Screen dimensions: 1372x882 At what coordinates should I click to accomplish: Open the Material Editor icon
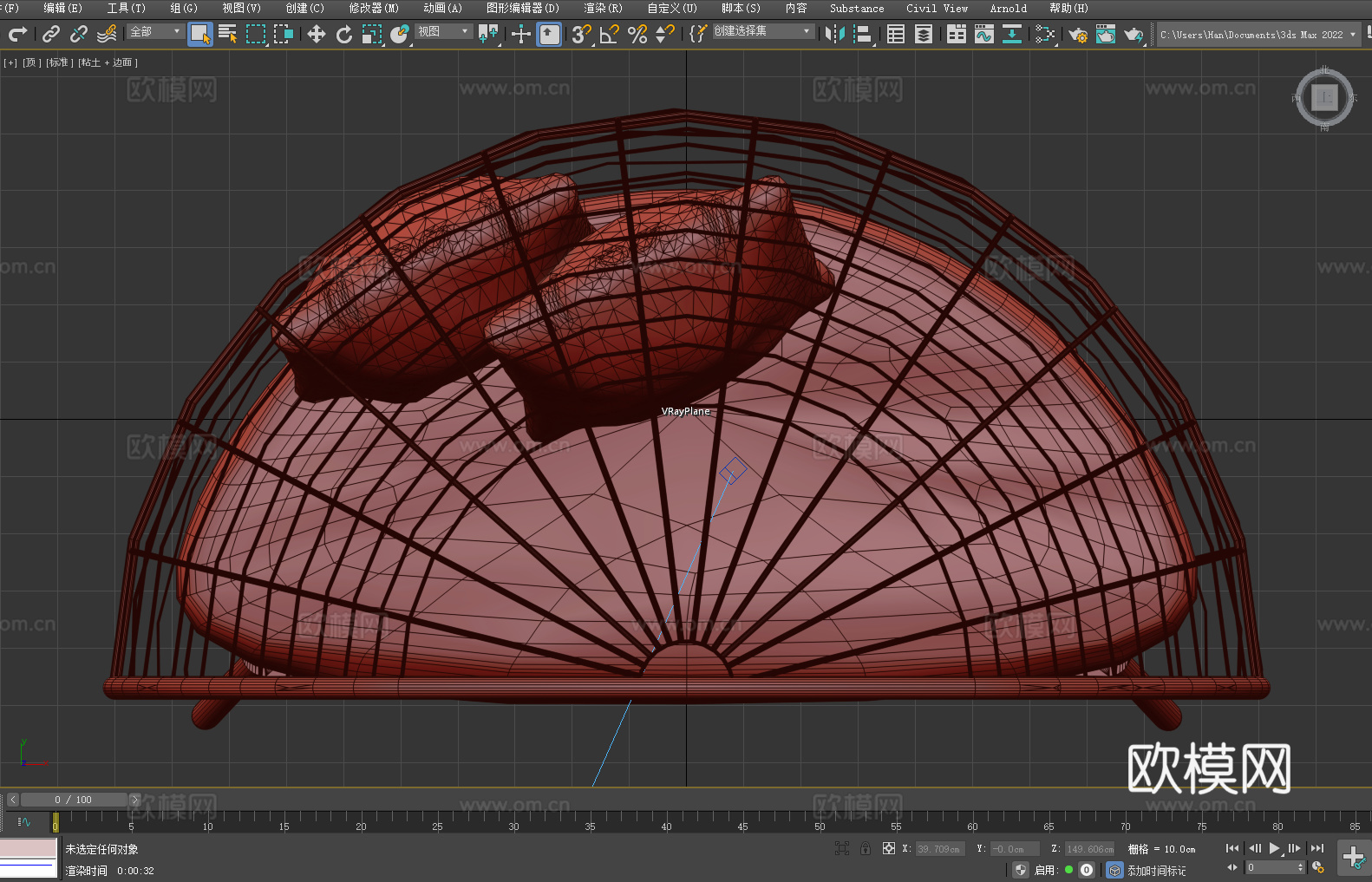pos(1045,34)
